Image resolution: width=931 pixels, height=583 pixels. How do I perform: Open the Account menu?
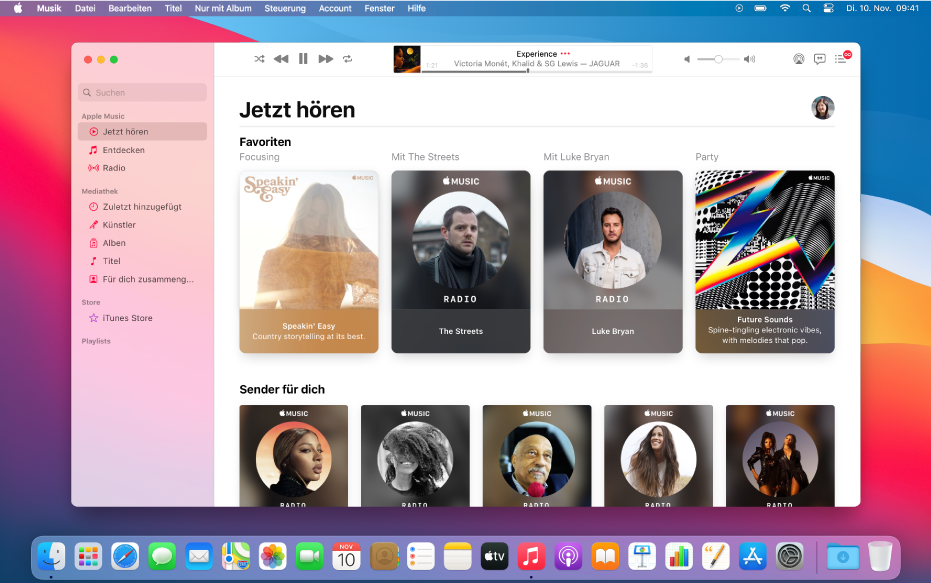pos(334,7)
